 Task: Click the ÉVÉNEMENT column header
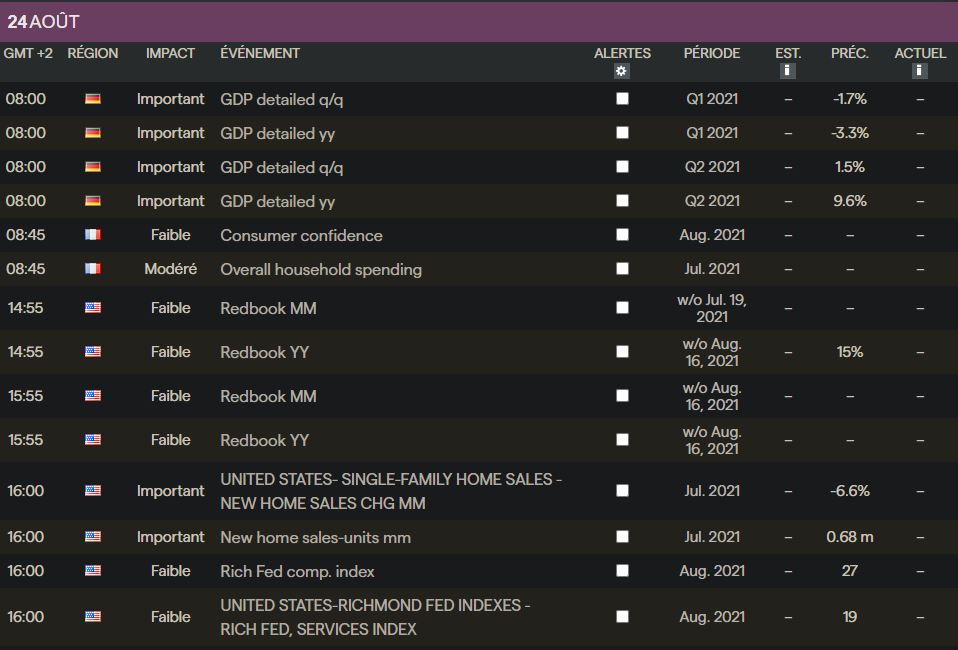[260, 53]
